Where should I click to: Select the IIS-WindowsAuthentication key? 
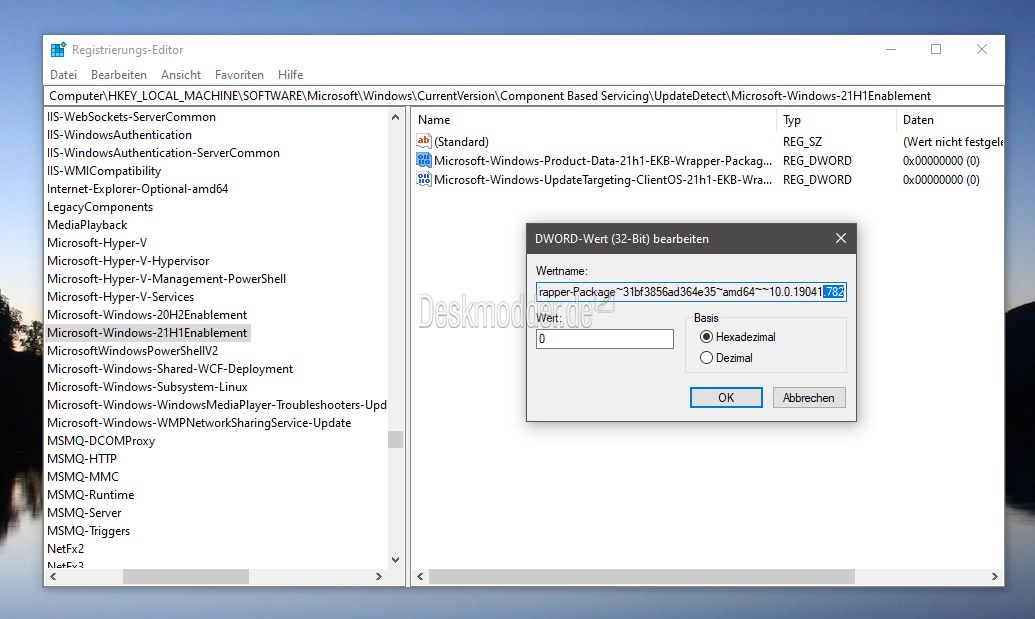point(119,135)
